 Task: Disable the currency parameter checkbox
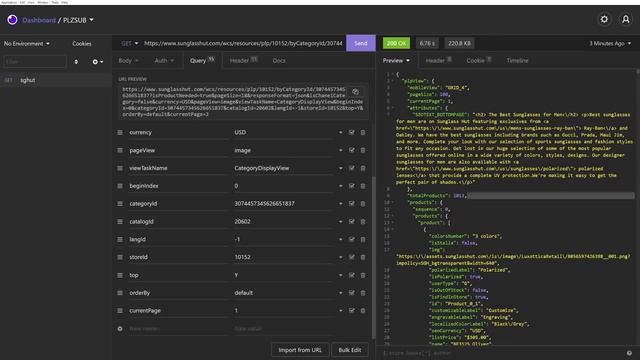[x=351, y=132]
